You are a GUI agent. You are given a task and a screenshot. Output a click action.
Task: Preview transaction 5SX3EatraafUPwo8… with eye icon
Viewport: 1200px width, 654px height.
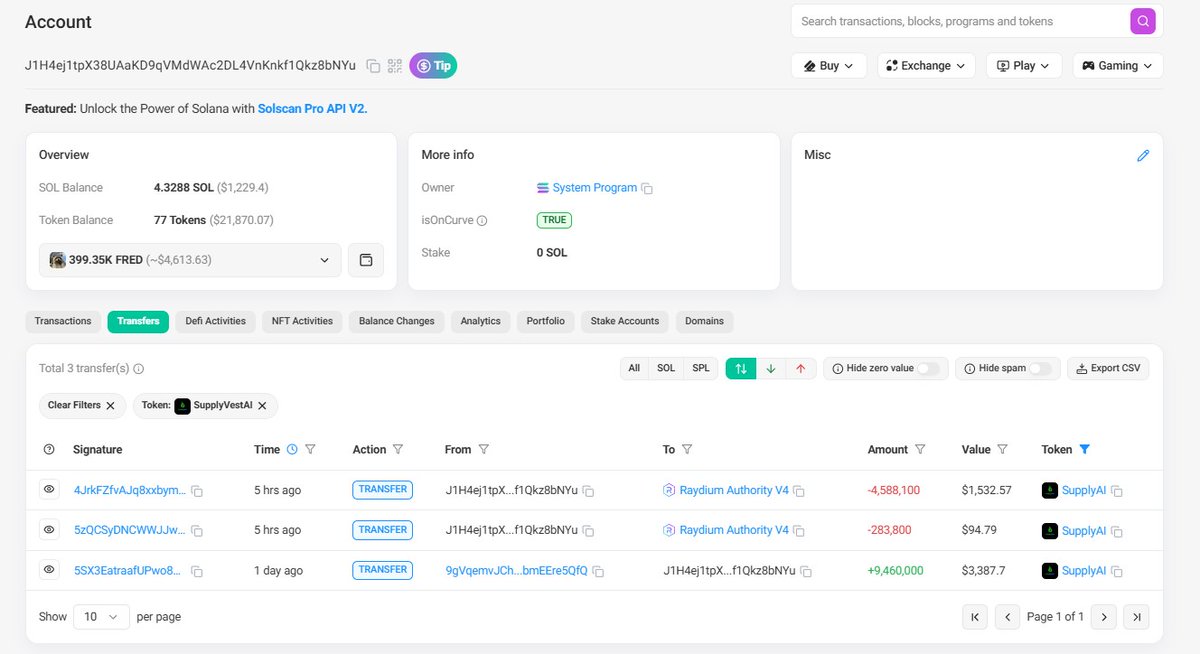(x=48, y=570)
